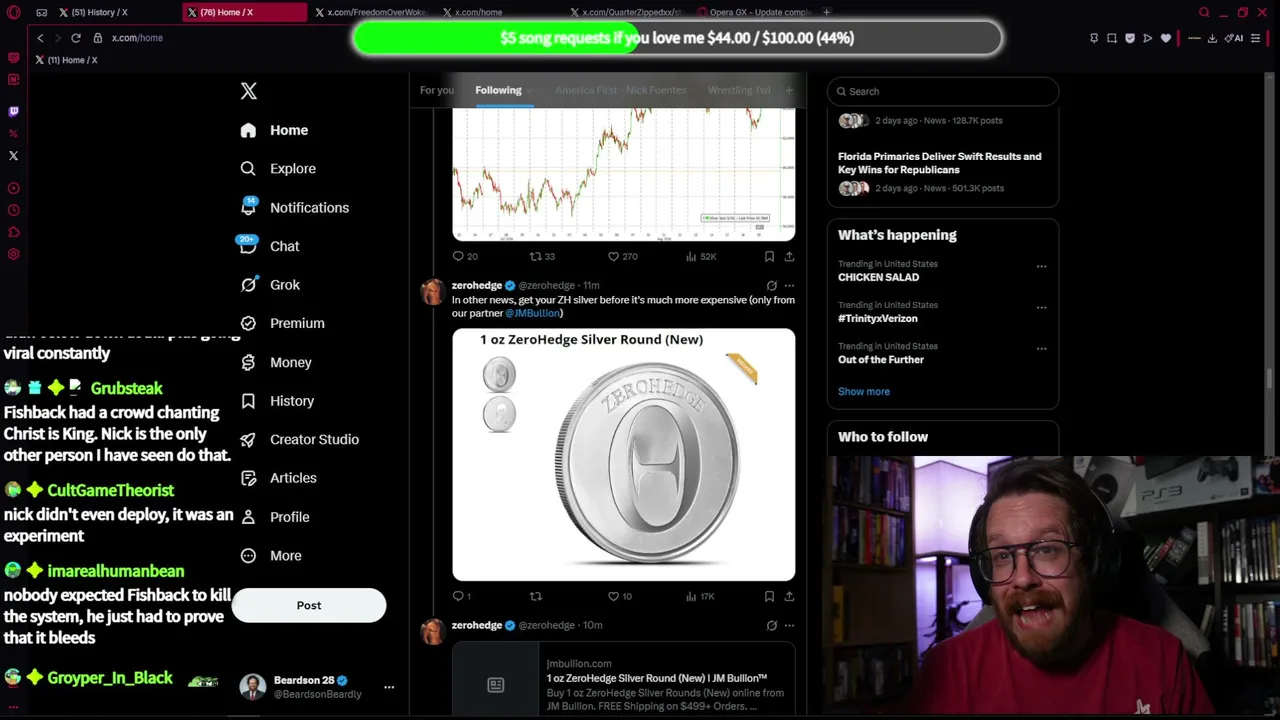
Task: Click the @JMBullion mention link
Action: pos(532,313)
